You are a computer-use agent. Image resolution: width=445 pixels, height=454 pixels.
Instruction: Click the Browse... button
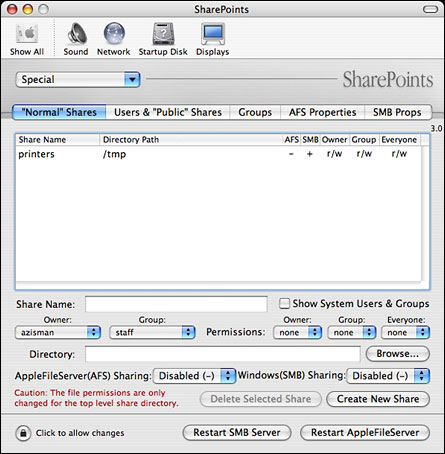[398, 354]
